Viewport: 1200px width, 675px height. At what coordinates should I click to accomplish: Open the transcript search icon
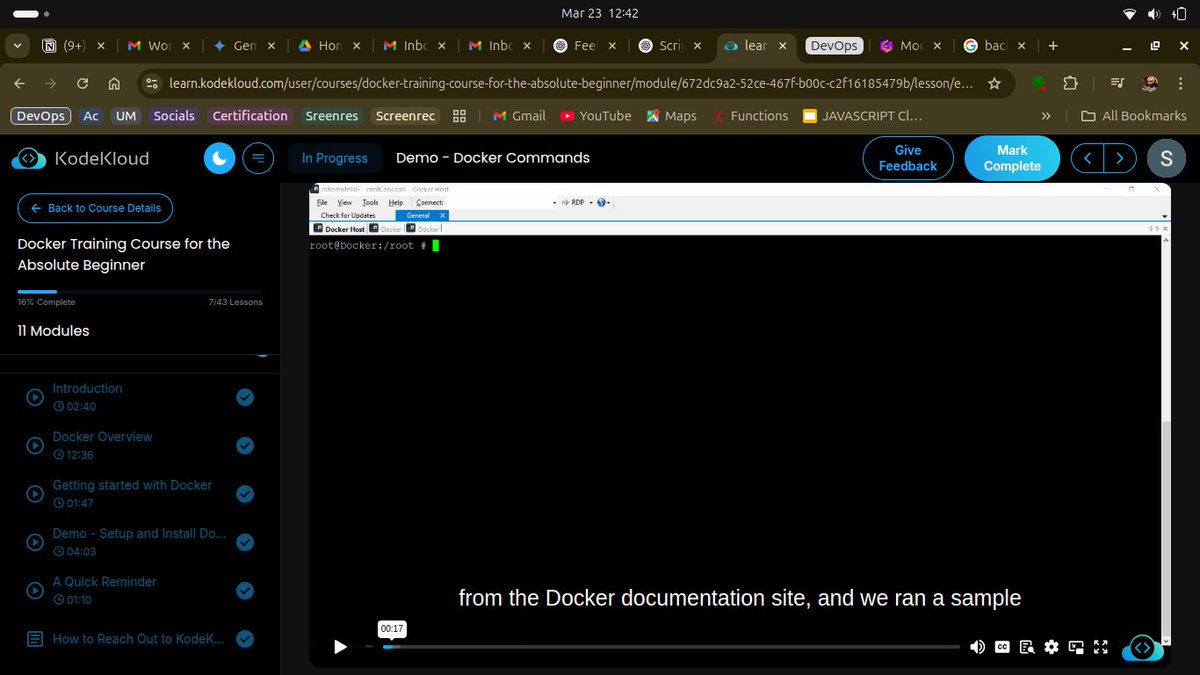tap(1026, 647)
